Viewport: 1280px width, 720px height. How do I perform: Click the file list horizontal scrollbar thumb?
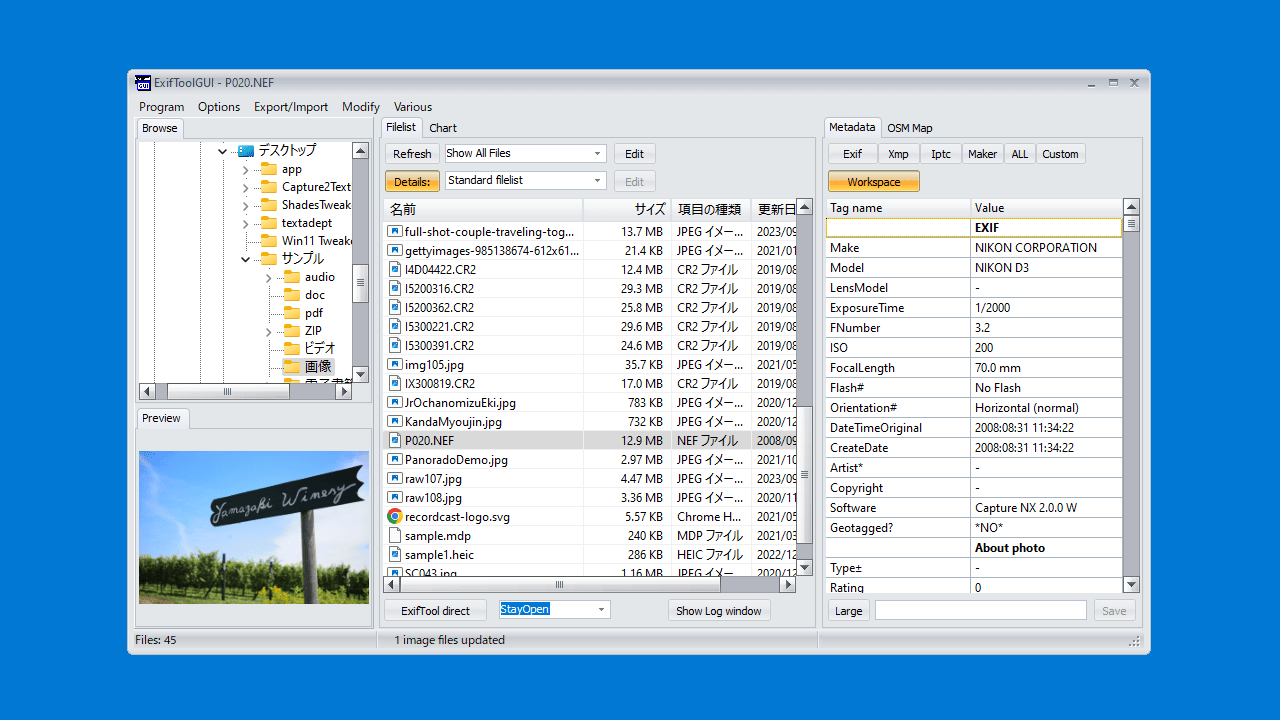tap(559, 584)
